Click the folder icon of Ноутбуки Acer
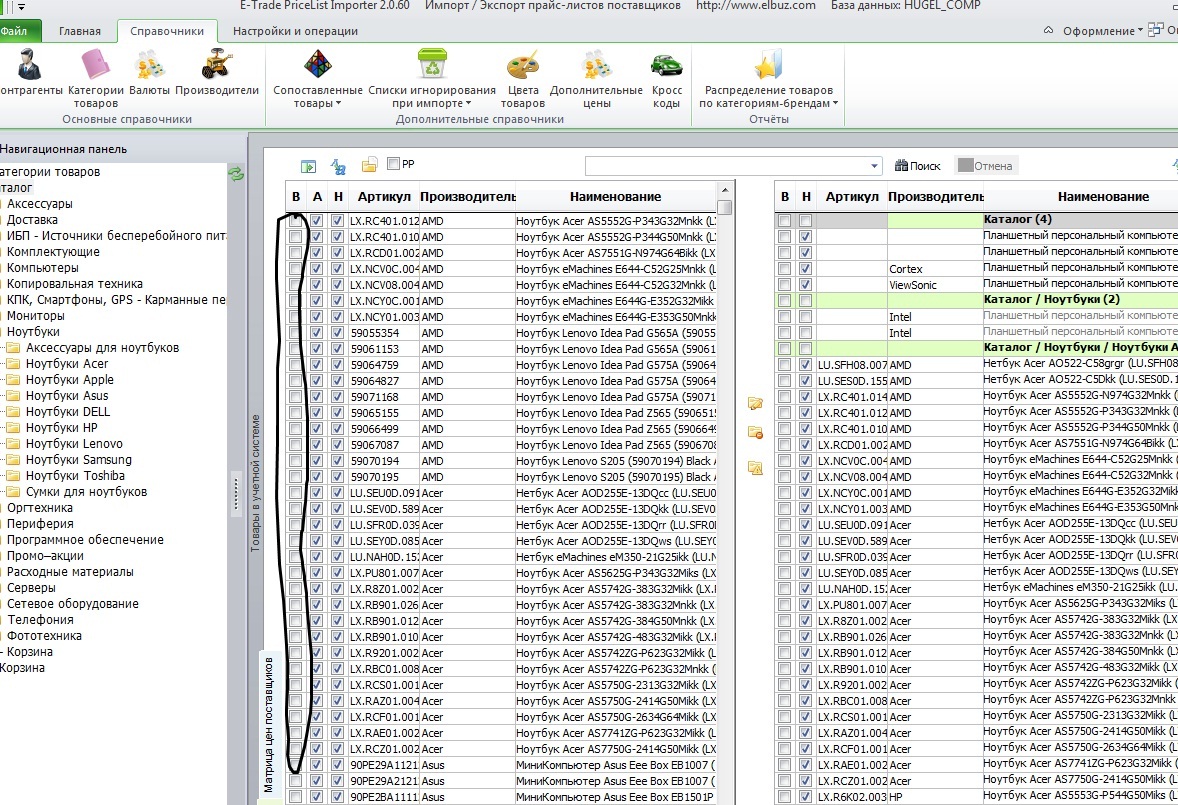The width and height of the screenshot is (1178, 805). 14,363
